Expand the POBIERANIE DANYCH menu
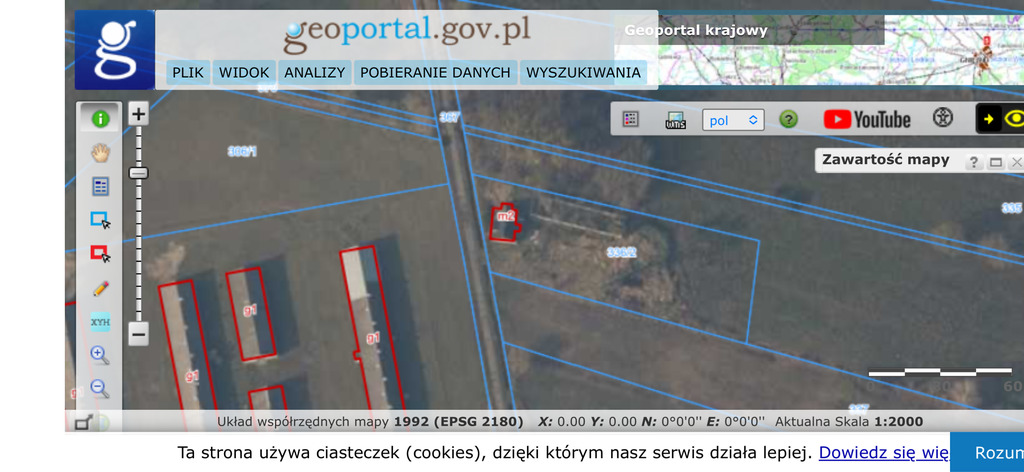Image resolution: width=1024 pixels, height=472 pixels. click(435, 72)
